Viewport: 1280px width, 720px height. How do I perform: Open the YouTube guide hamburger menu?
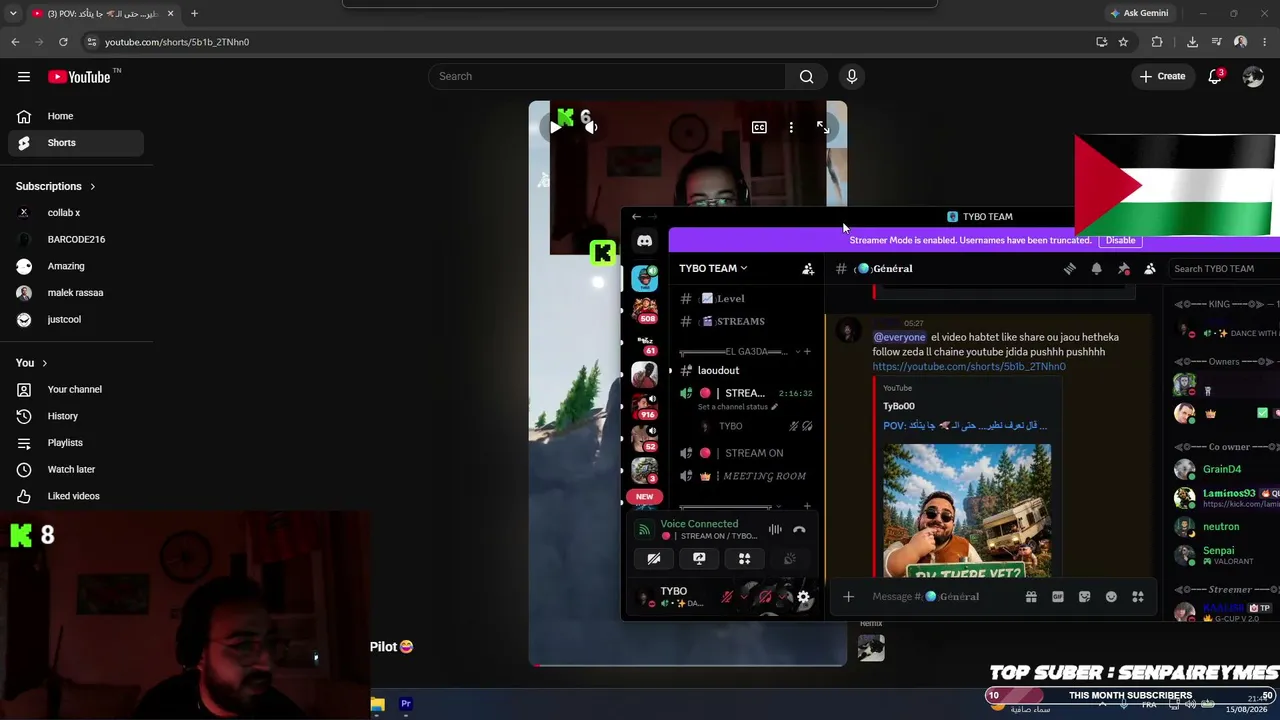click(x=24, y=76)
